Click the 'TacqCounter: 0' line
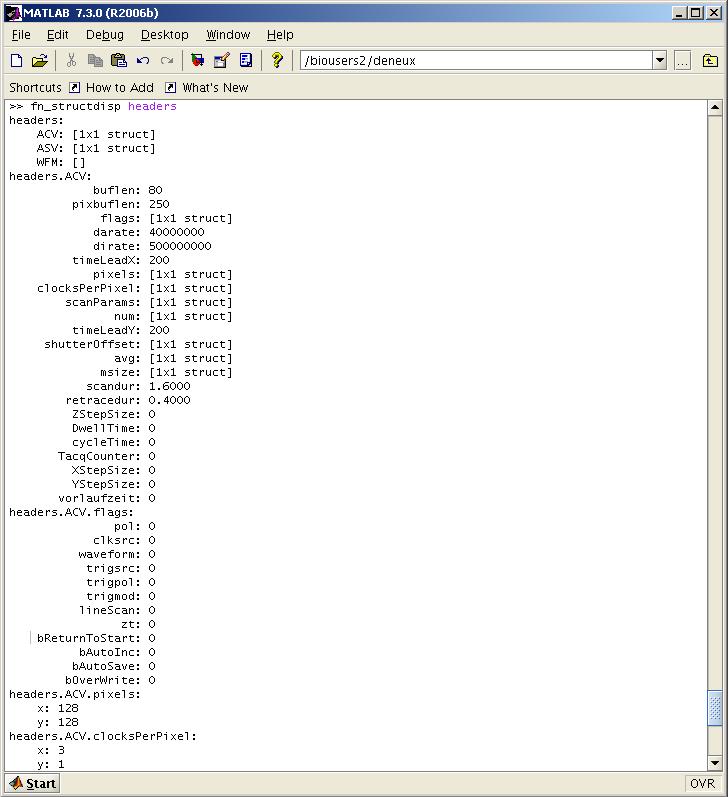Screen dimensions: 728x797 point(107,456)
